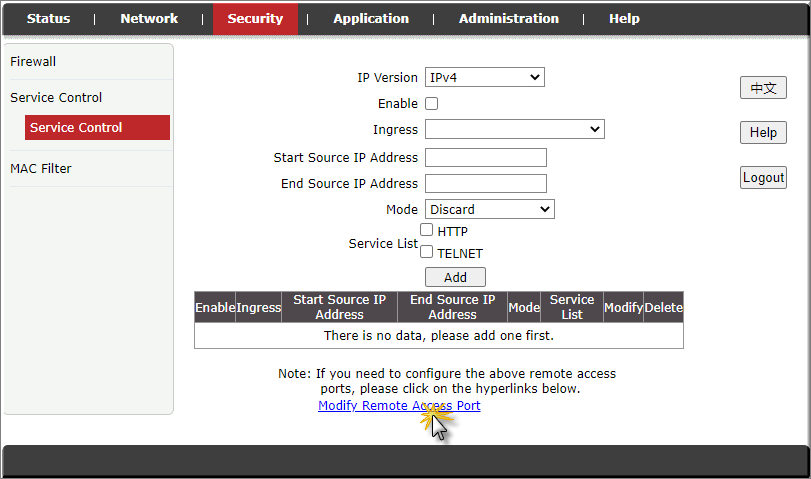Open the Ingress dropdown
Screen dimensions: 811x479
[x=514, y=129]
